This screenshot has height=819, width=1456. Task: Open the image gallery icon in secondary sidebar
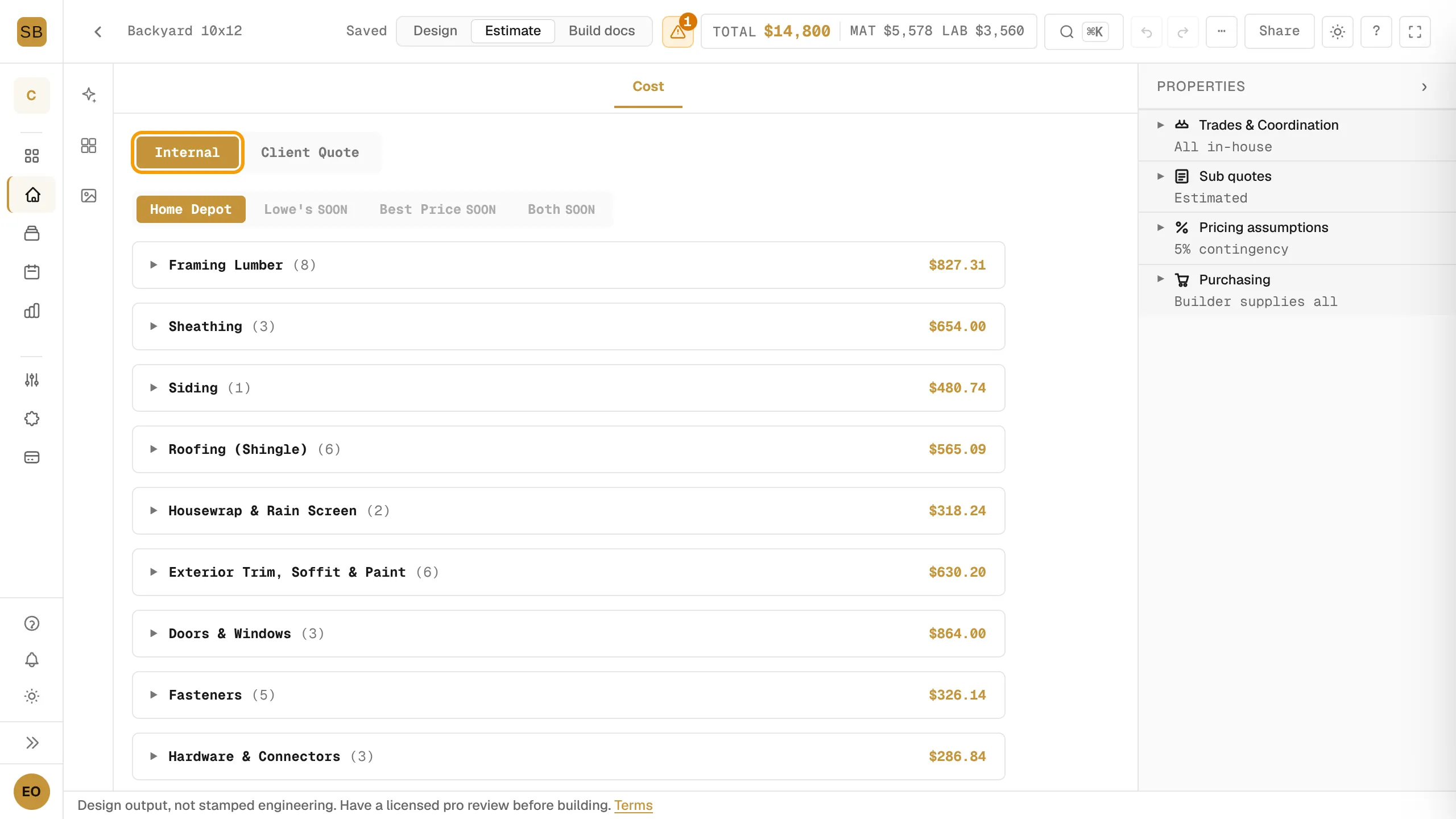(89, 196)
